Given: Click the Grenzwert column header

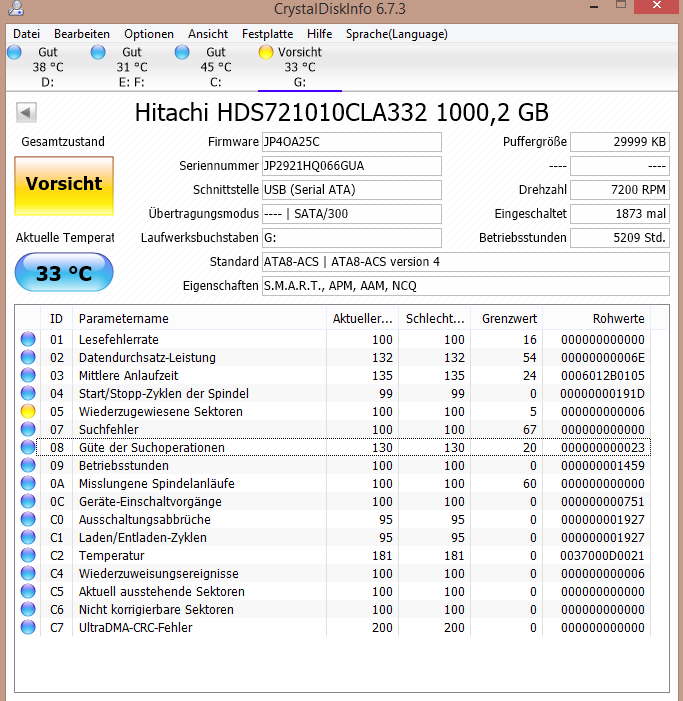Looking at the screenshot, I should [506, 318].
